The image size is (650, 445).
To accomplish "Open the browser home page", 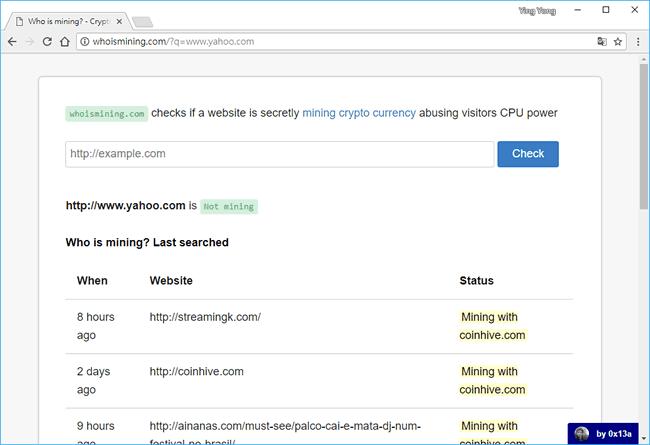I will click(65, 41).
